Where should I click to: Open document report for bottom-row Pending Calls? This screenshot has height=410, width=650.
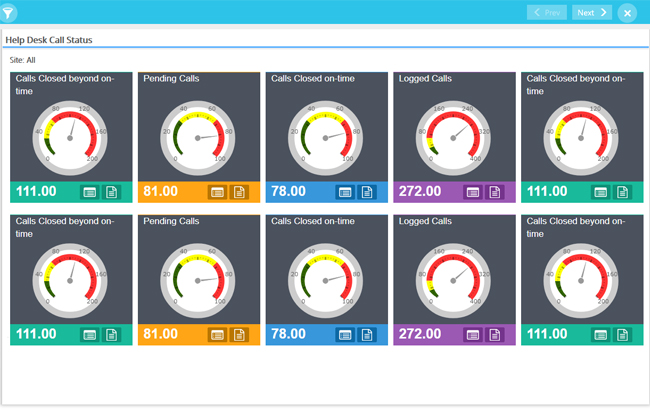point(239,334)
